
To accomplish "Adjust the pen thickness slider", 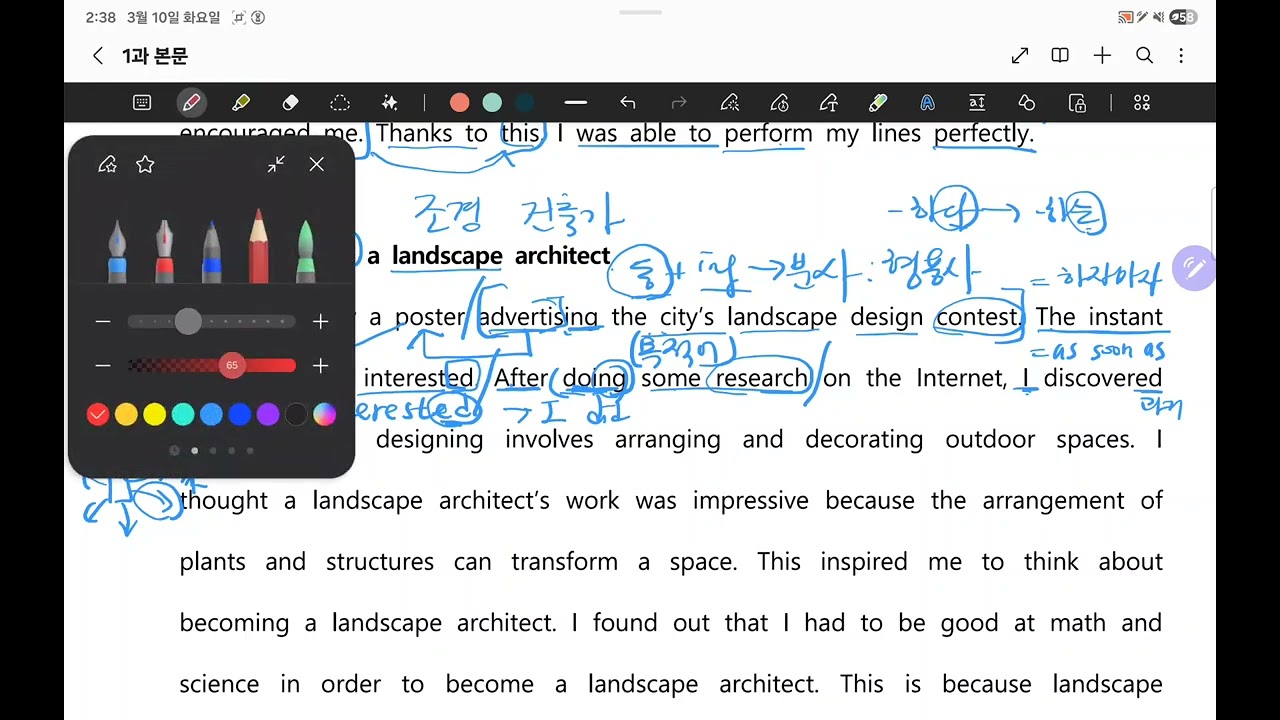I will pyautogui.click(x=211, y=321).
